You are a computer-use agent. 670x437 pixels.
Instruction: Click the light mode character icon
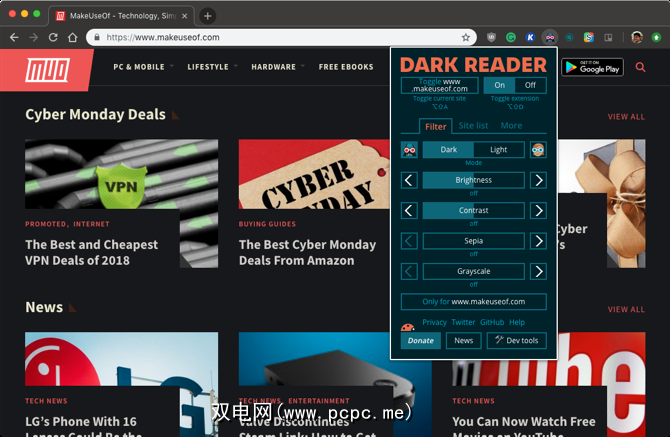(x=538, y=150)
